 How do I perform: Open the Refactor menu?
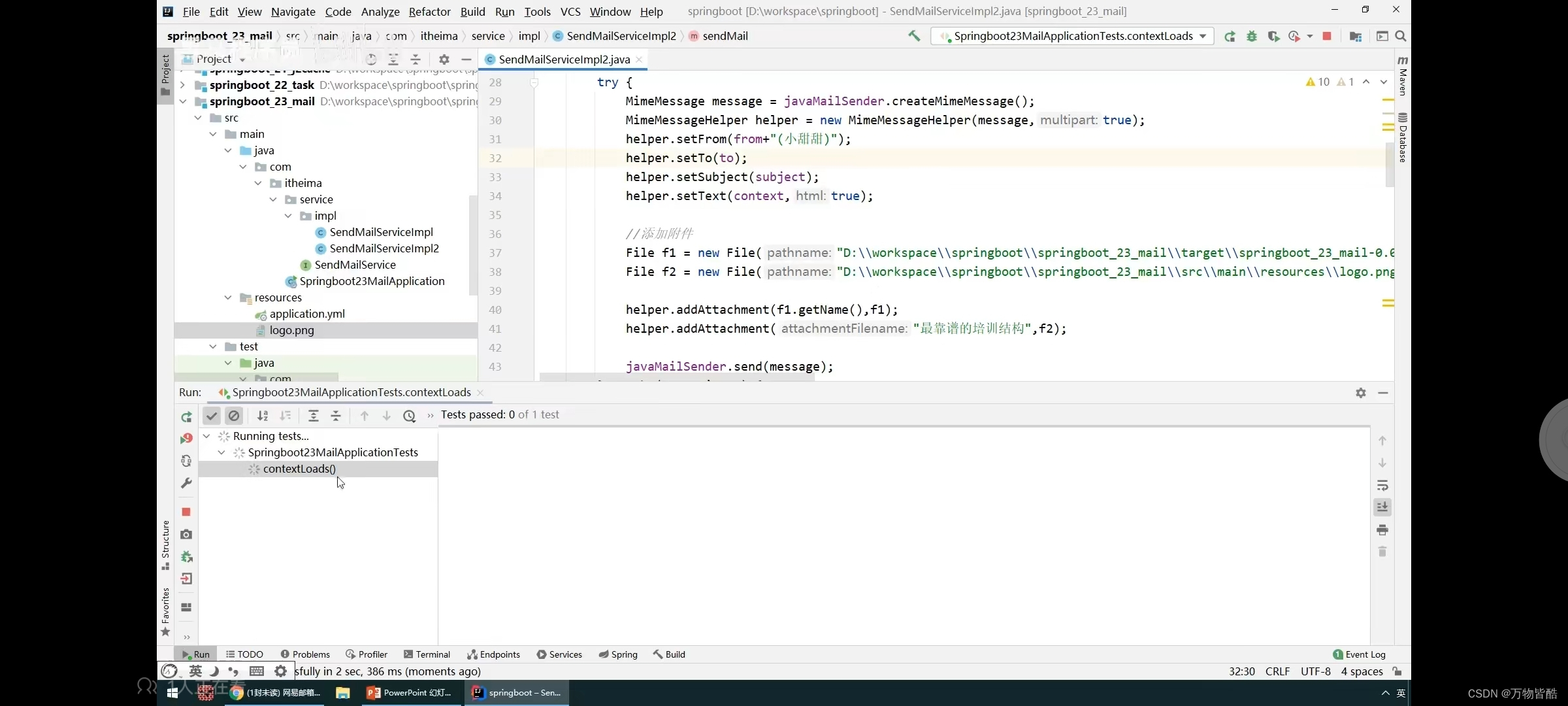coord(429,11)
